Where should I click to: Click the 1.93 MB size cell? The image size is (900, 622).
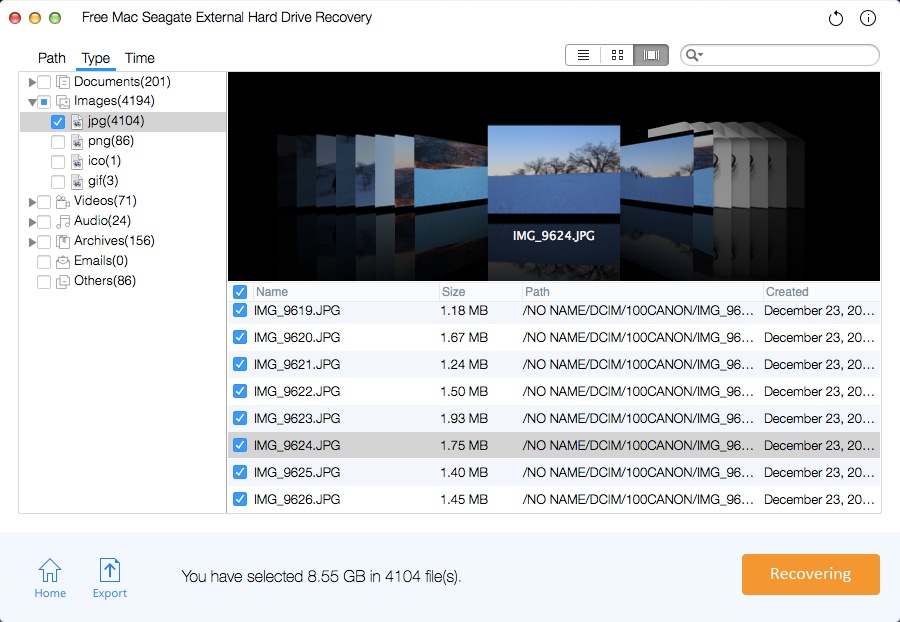[x=464, y=418]
